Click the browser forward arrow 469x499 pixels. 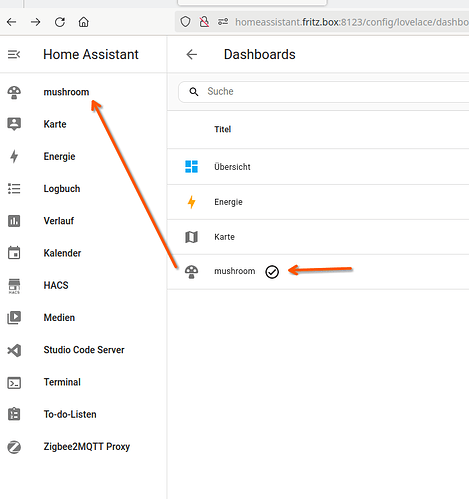tap(36, 22)
